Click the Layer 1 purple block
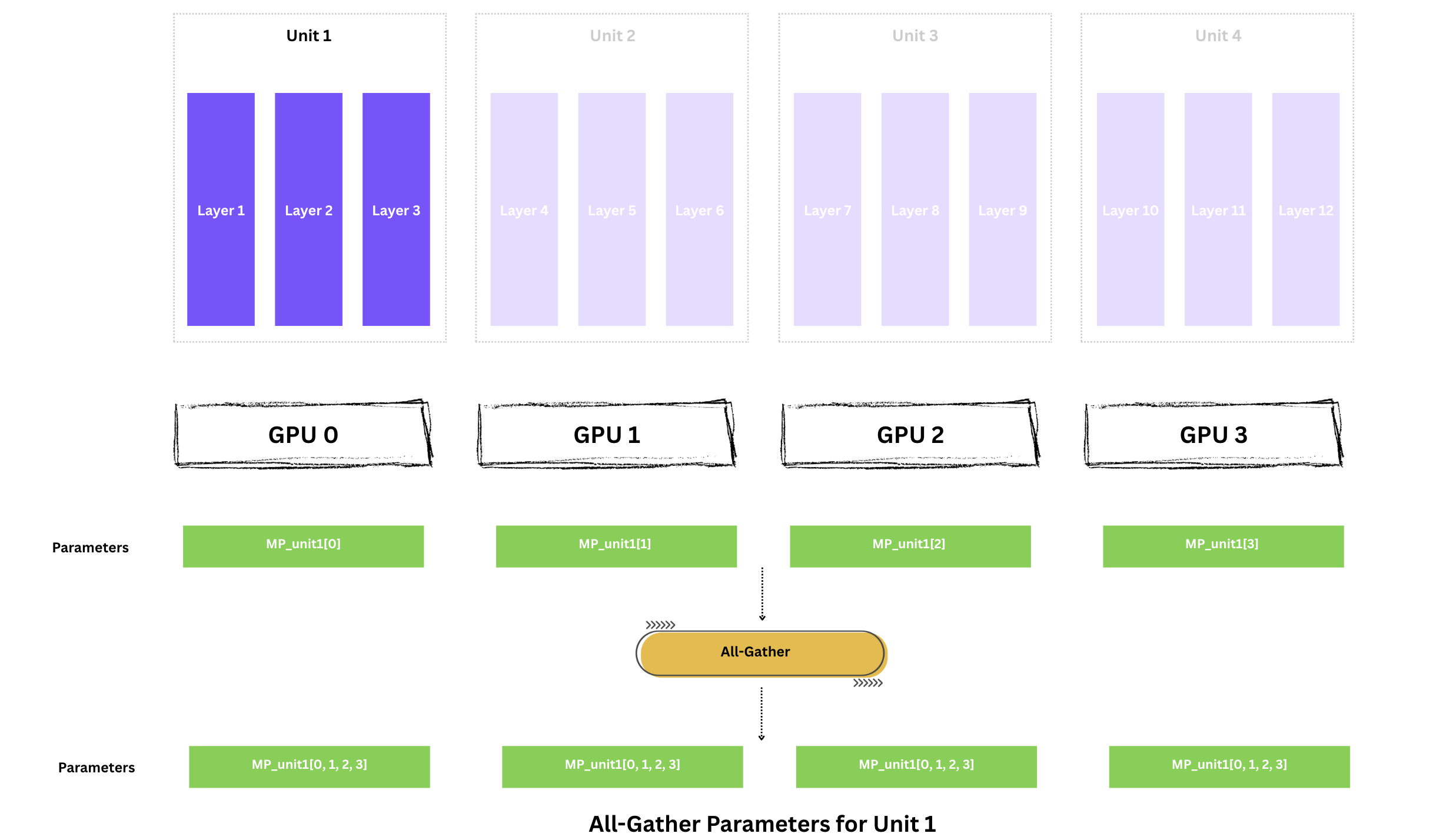This screenshot has width=1443, height=840. [x=221, y=209]
